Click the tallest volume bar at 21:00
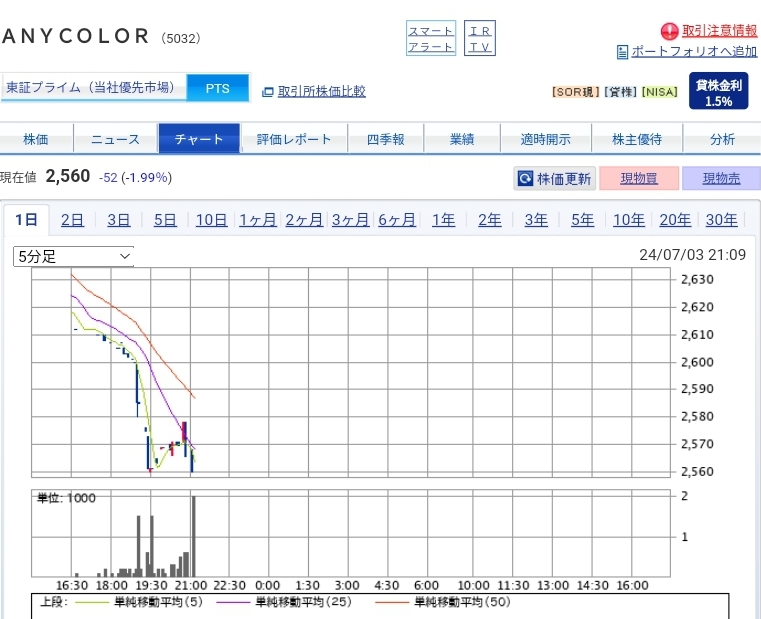The image size is (761, 619). coord(194,536)
